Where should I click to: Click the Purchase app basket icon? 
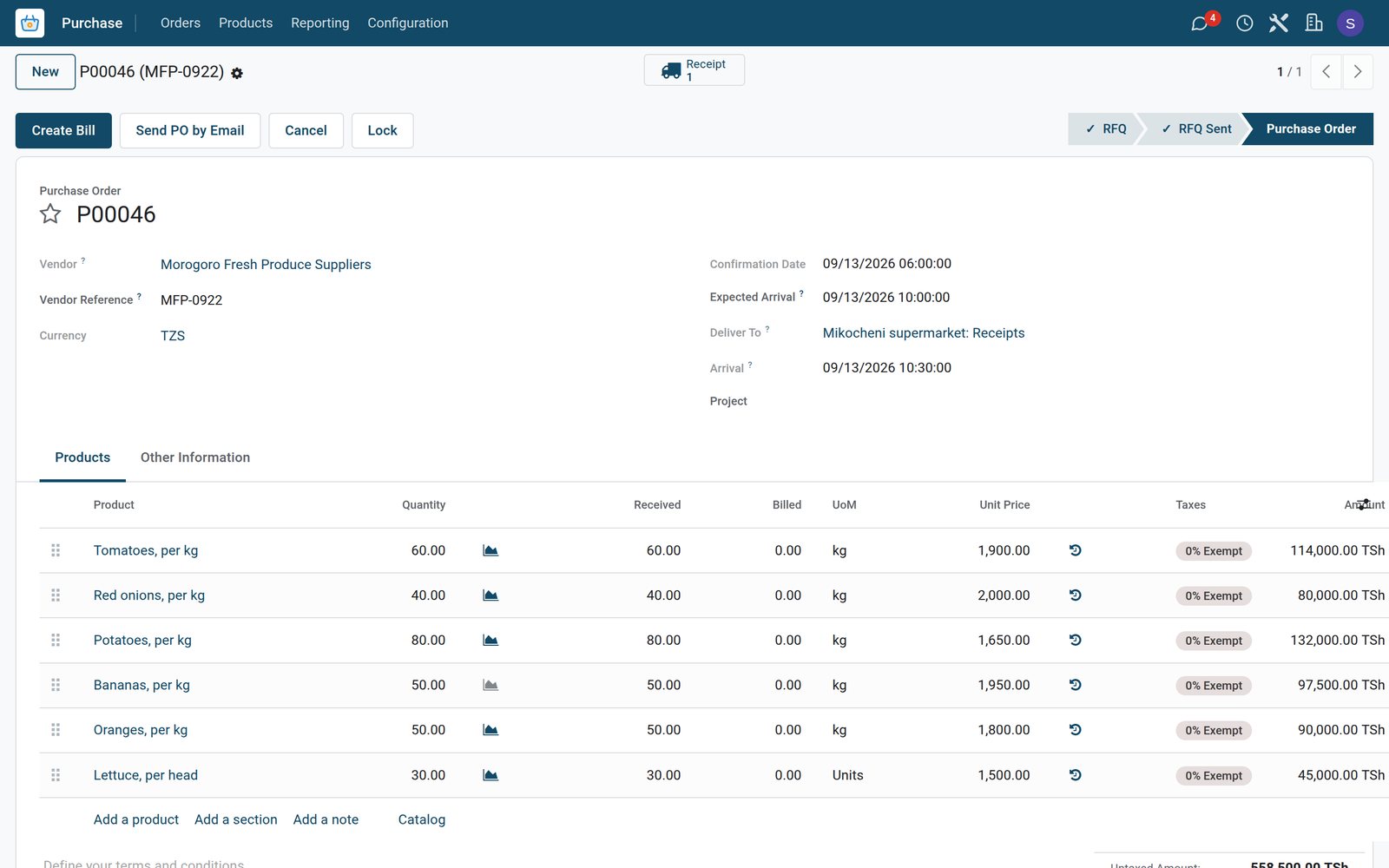click(x=30, y=23)
